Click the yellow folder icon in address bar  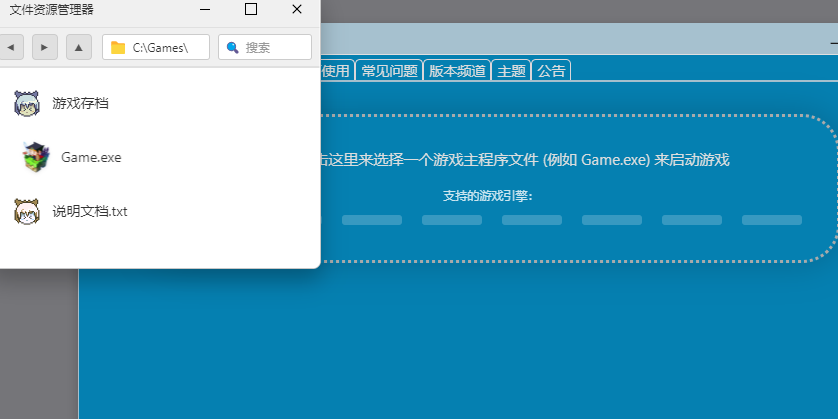click(x=118, y=47)
